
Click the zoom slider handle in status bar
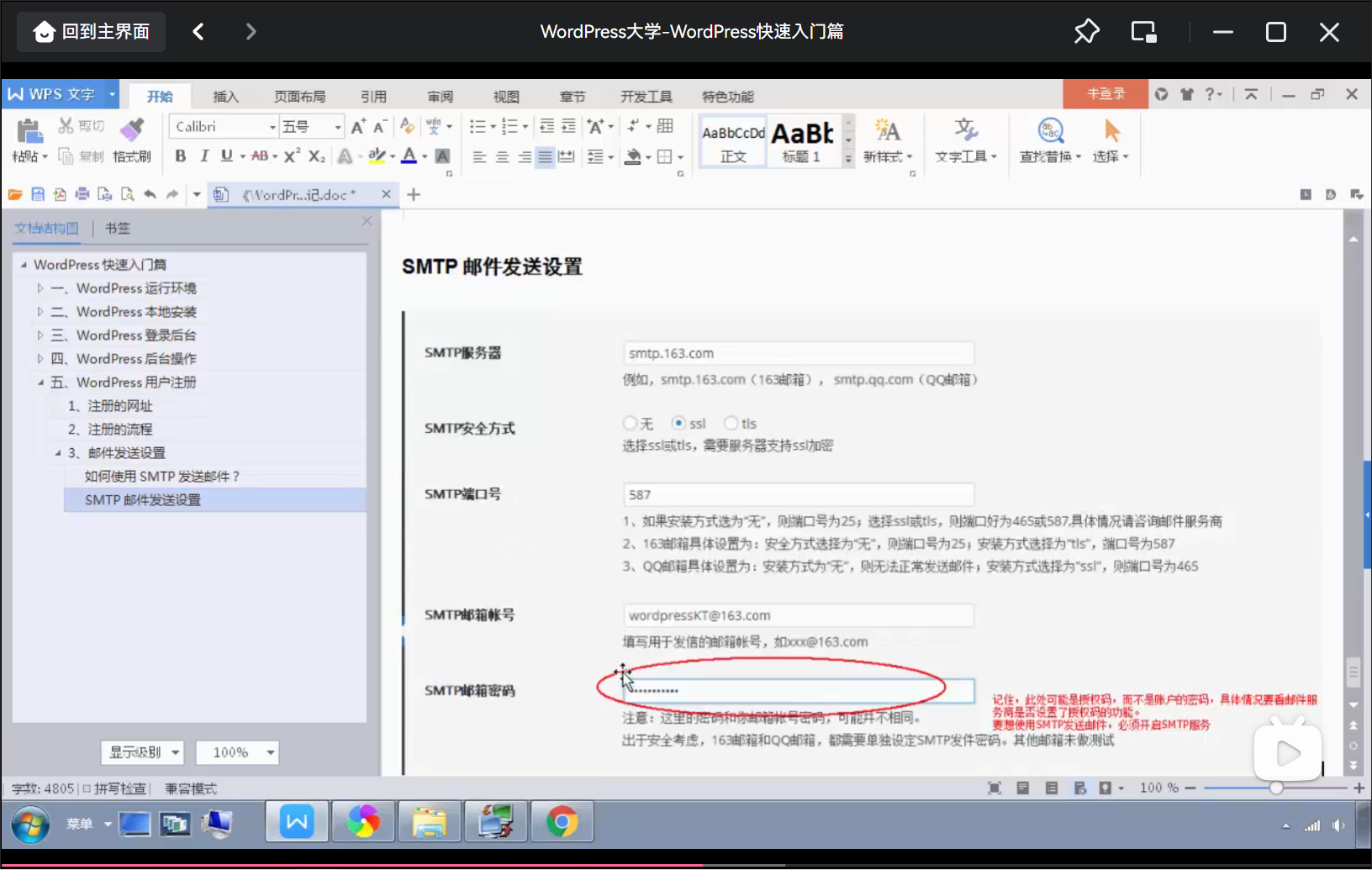1276,788
